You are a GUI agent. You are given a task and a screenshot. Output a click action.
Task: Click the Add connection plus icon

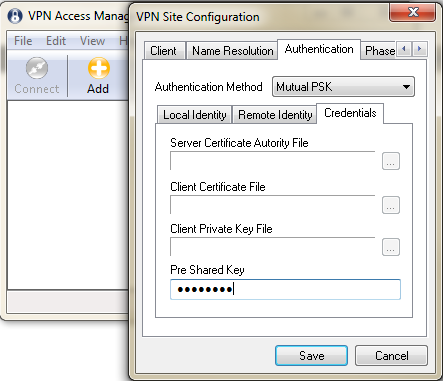[99, 68]
